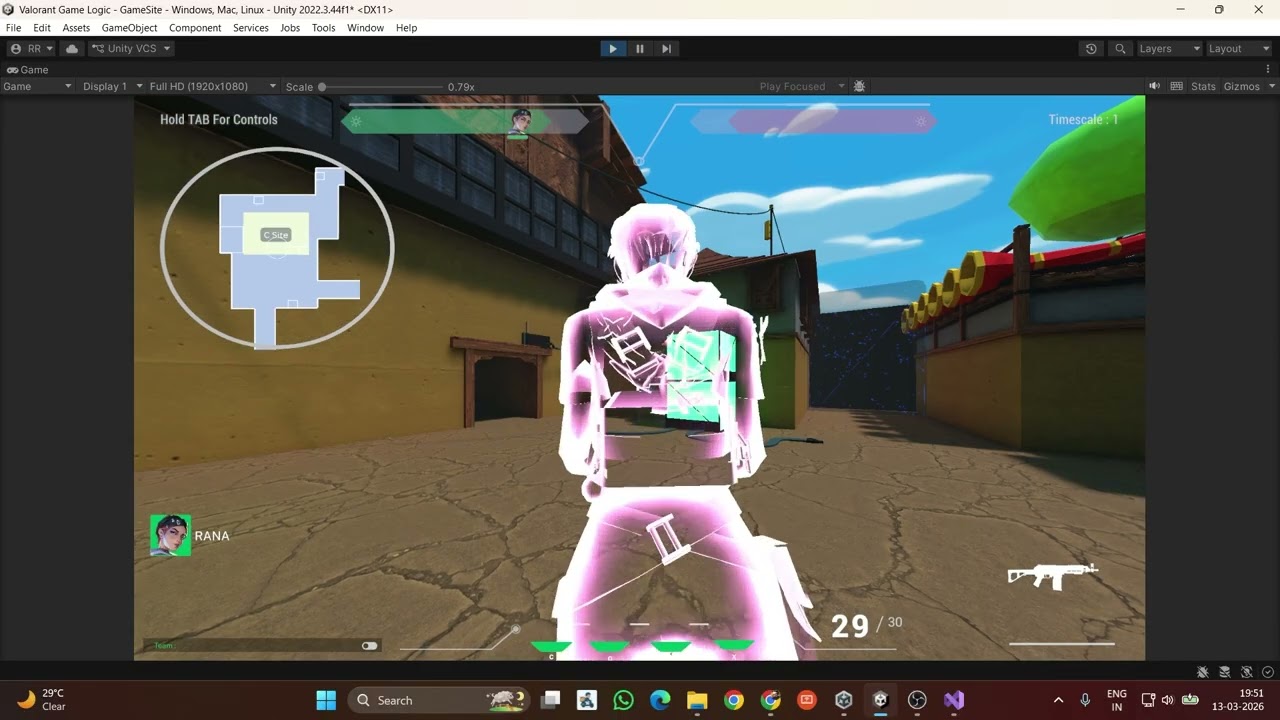Click the agent portrait on the top green team bar
This screenshot has width=1280, height=720.
coord(520,122)
